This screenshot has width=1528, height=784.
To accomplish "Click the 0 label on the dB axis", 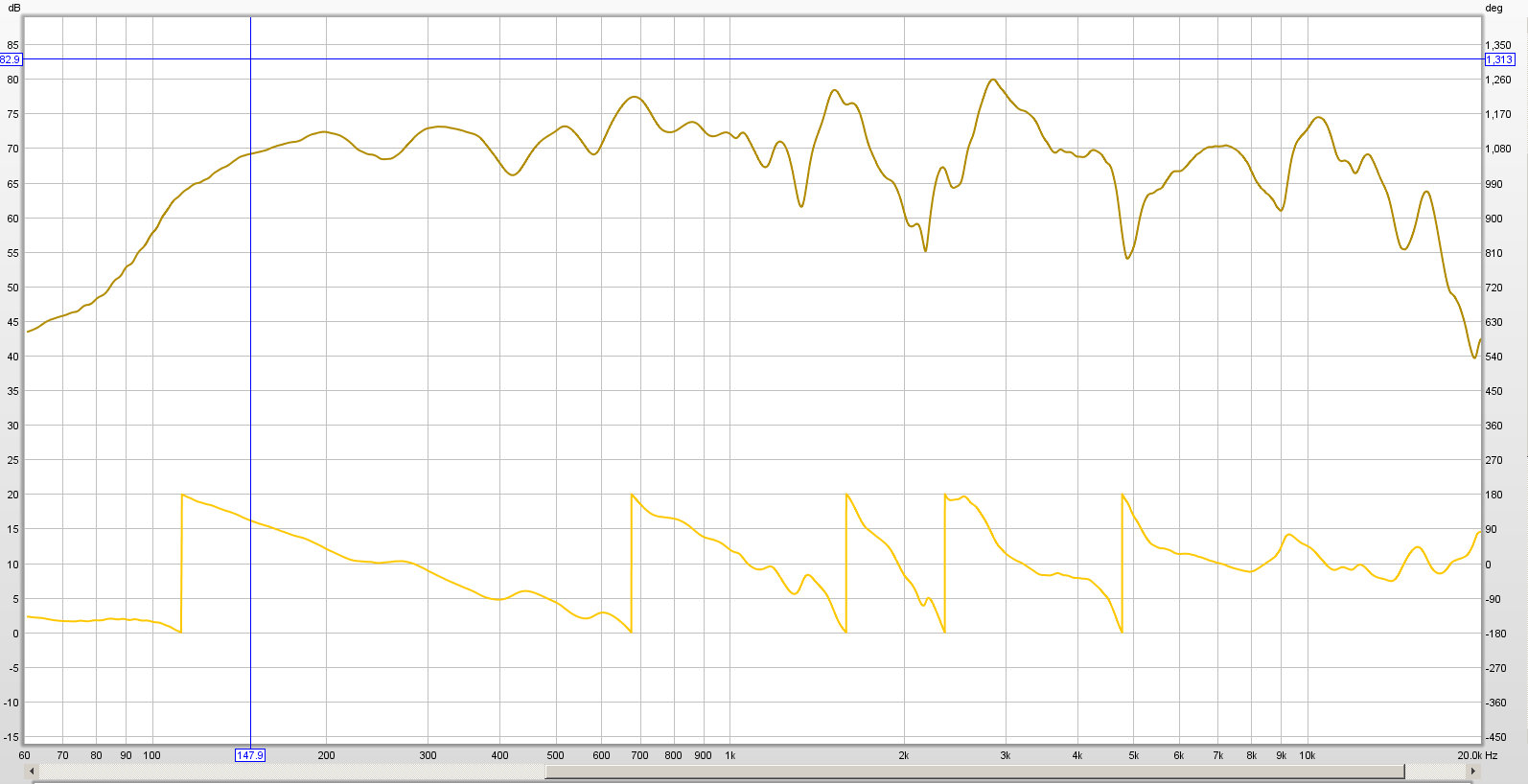I will point(15,634).
